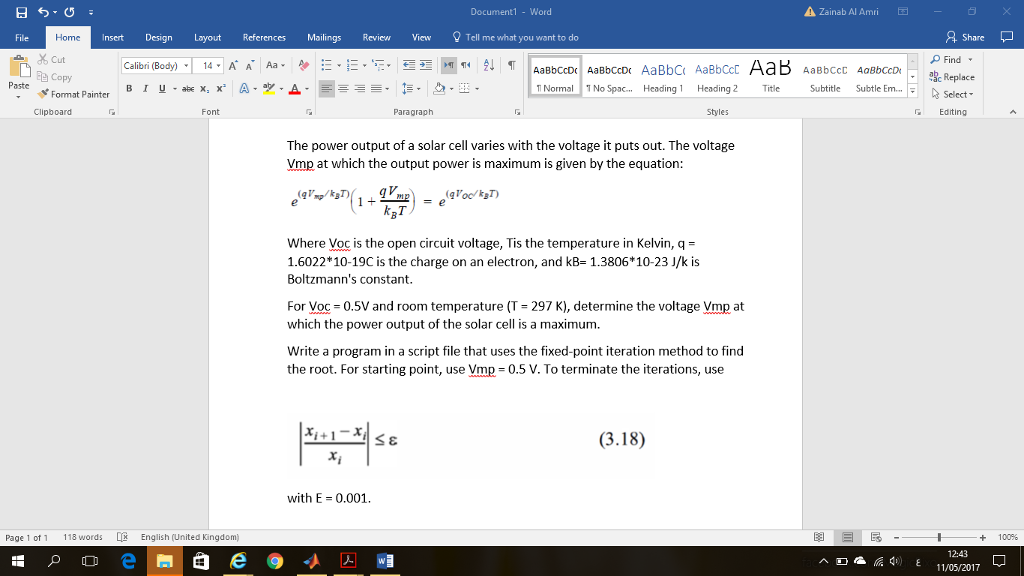Apply italic formatting
This screenshot has height=576, width=1024.
145,88
